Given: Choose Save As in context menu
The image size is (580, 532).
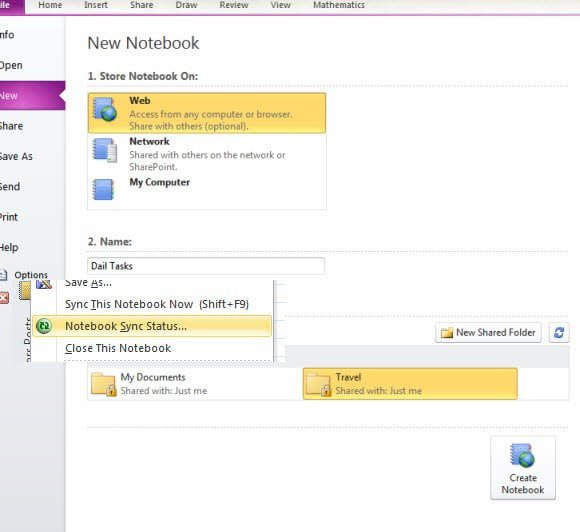Looking at the screenshot, I should (88, 283).
